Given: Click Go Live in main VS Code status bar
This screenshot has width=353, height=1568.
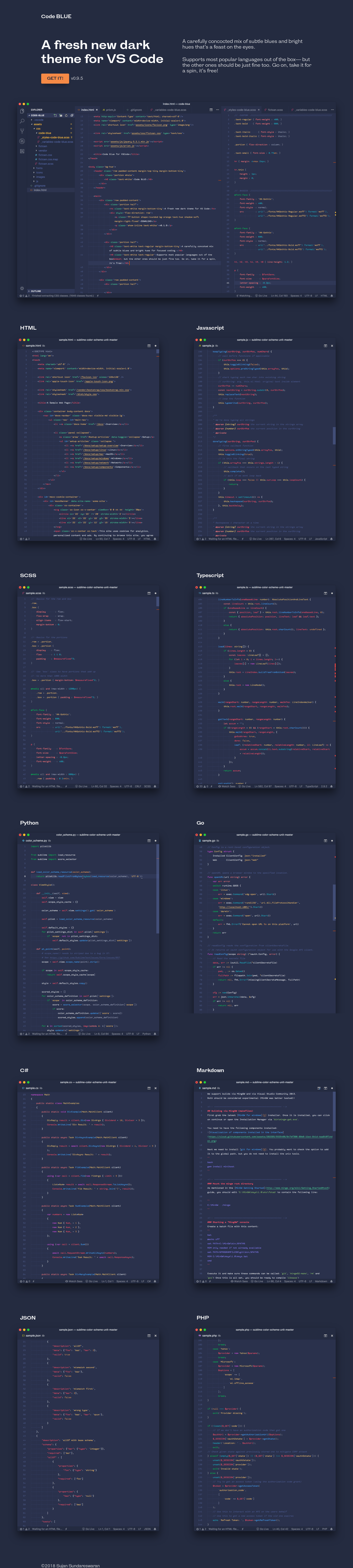Looking at the screenshot, I should (x=261, y=296).
